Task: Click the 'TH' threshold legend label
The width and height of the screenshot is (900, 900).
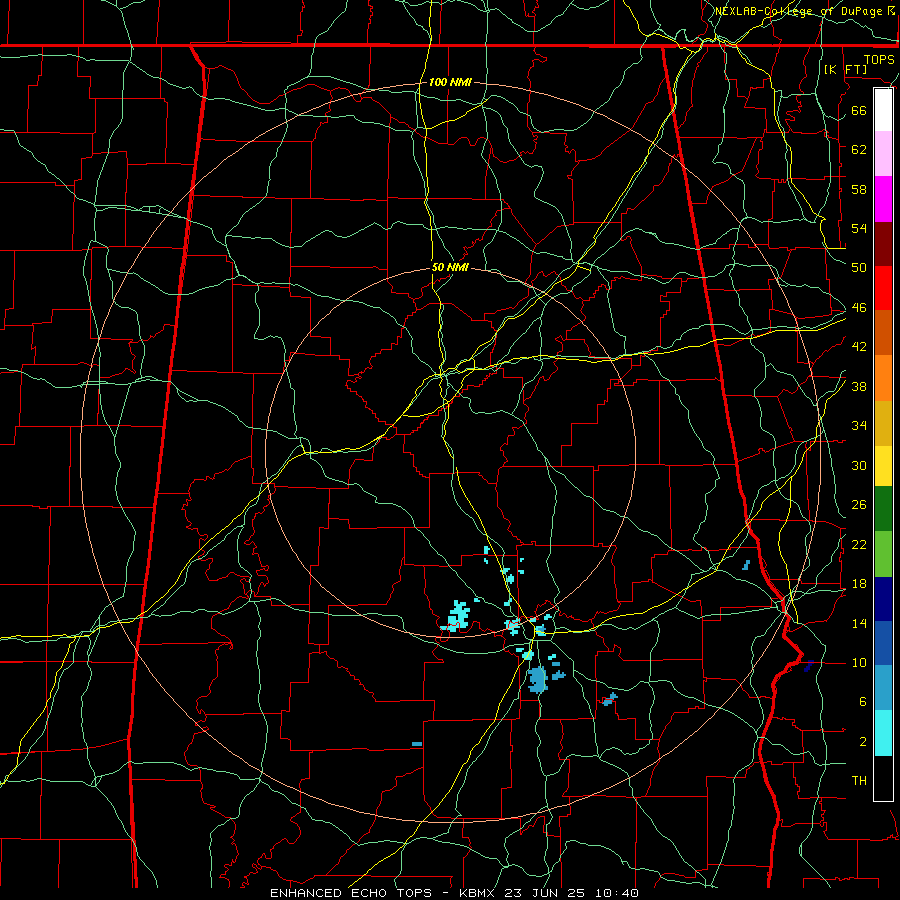Action: point(859,781)
